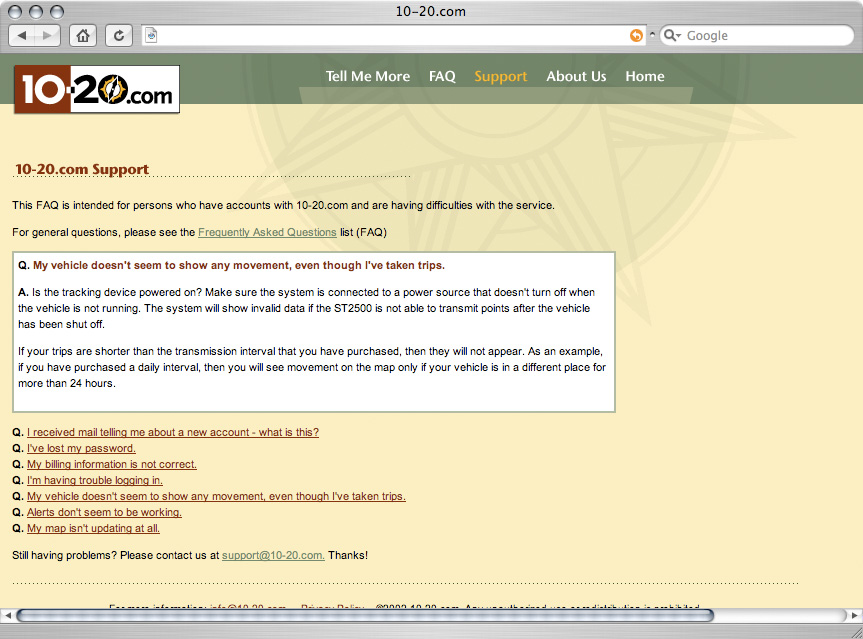Screen dimensions: 863x639
Task: Click the orange SnapBack arrow icon
Action: click(x=636, y=35)
